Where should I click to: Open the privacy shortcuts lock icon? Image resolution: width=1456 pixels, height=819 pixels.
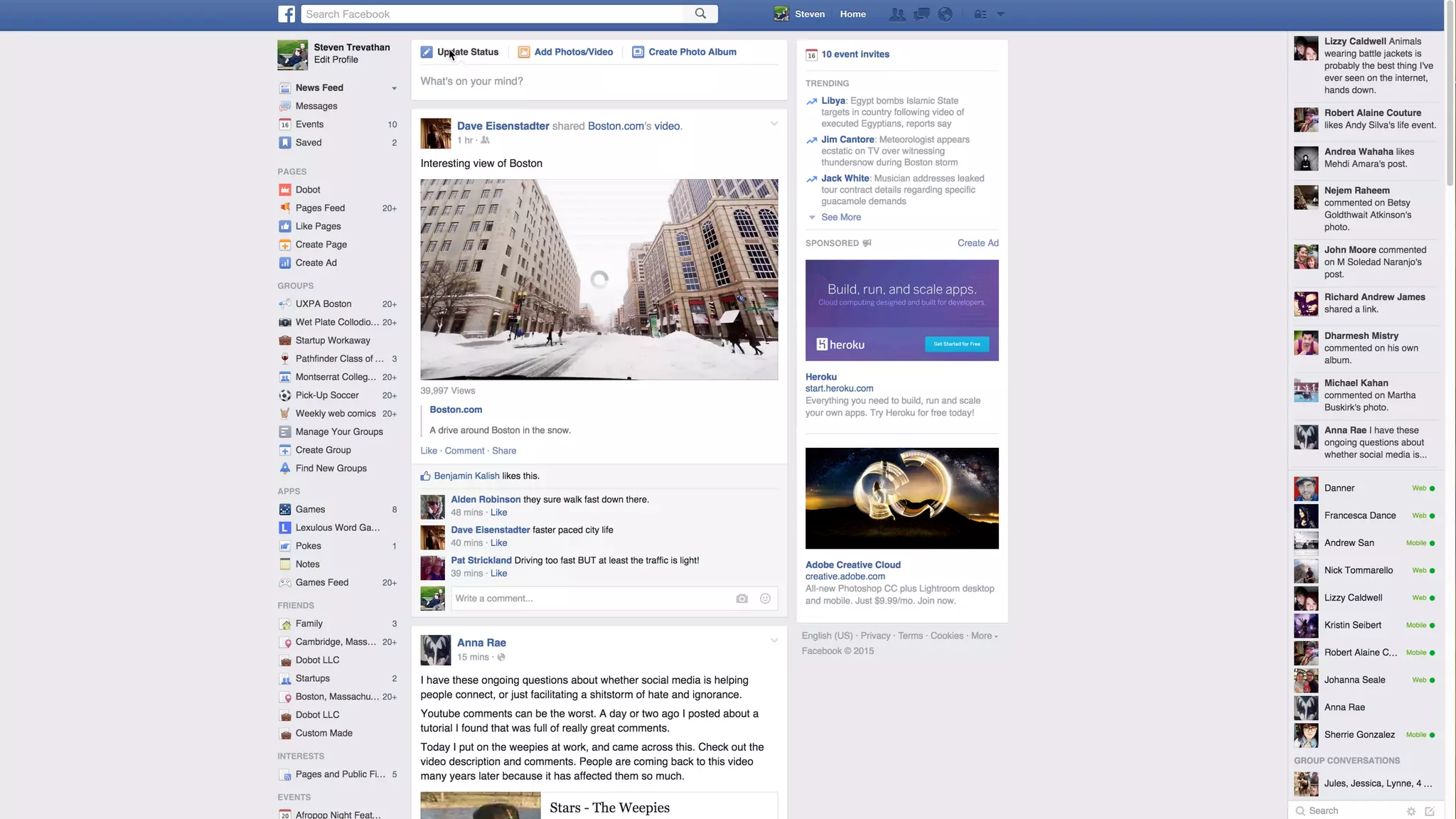pyautogui.click(x=980, y=14)
